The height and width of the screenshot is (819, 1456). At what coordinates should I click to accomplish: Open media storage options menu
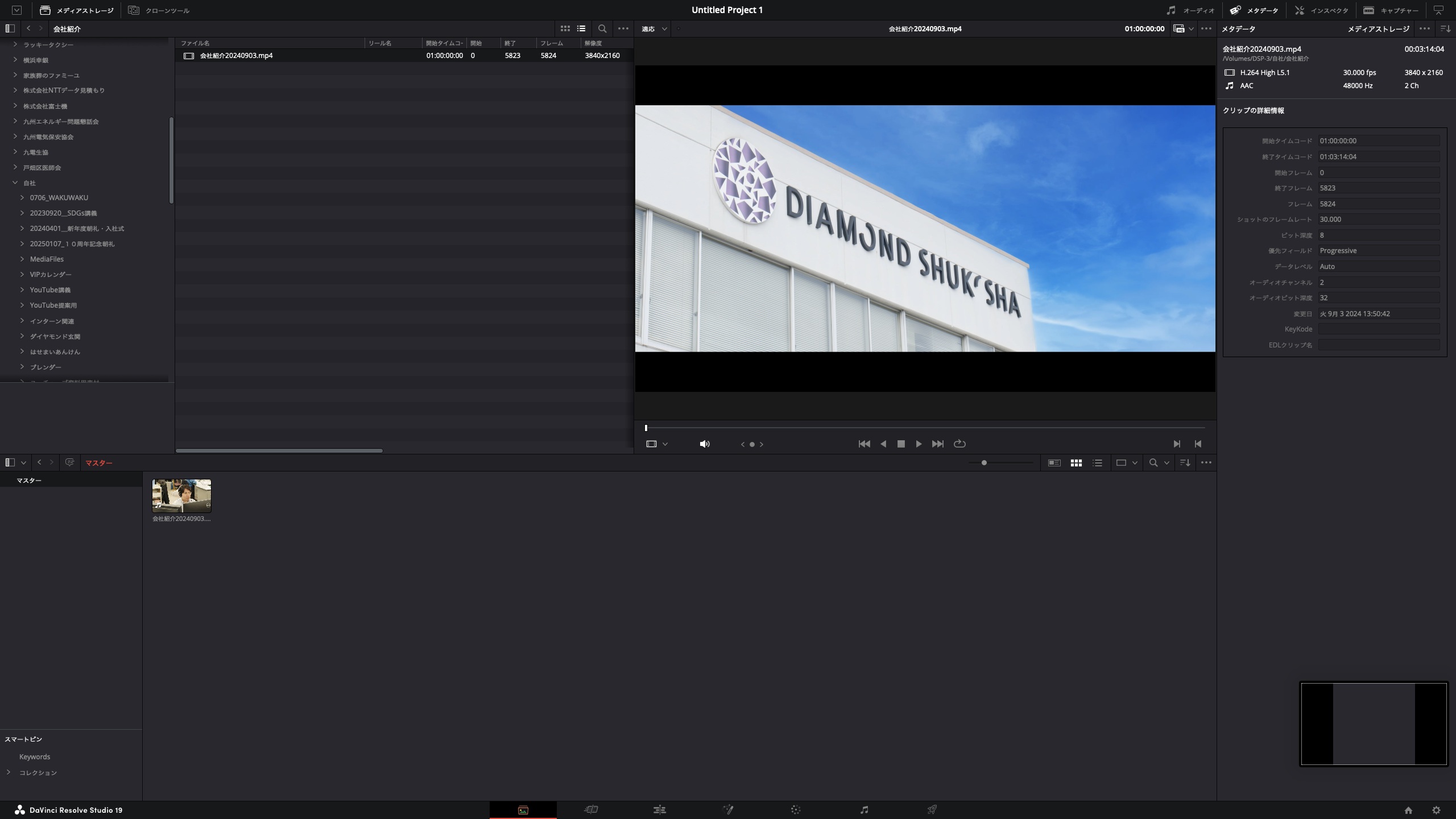point(623,28)
